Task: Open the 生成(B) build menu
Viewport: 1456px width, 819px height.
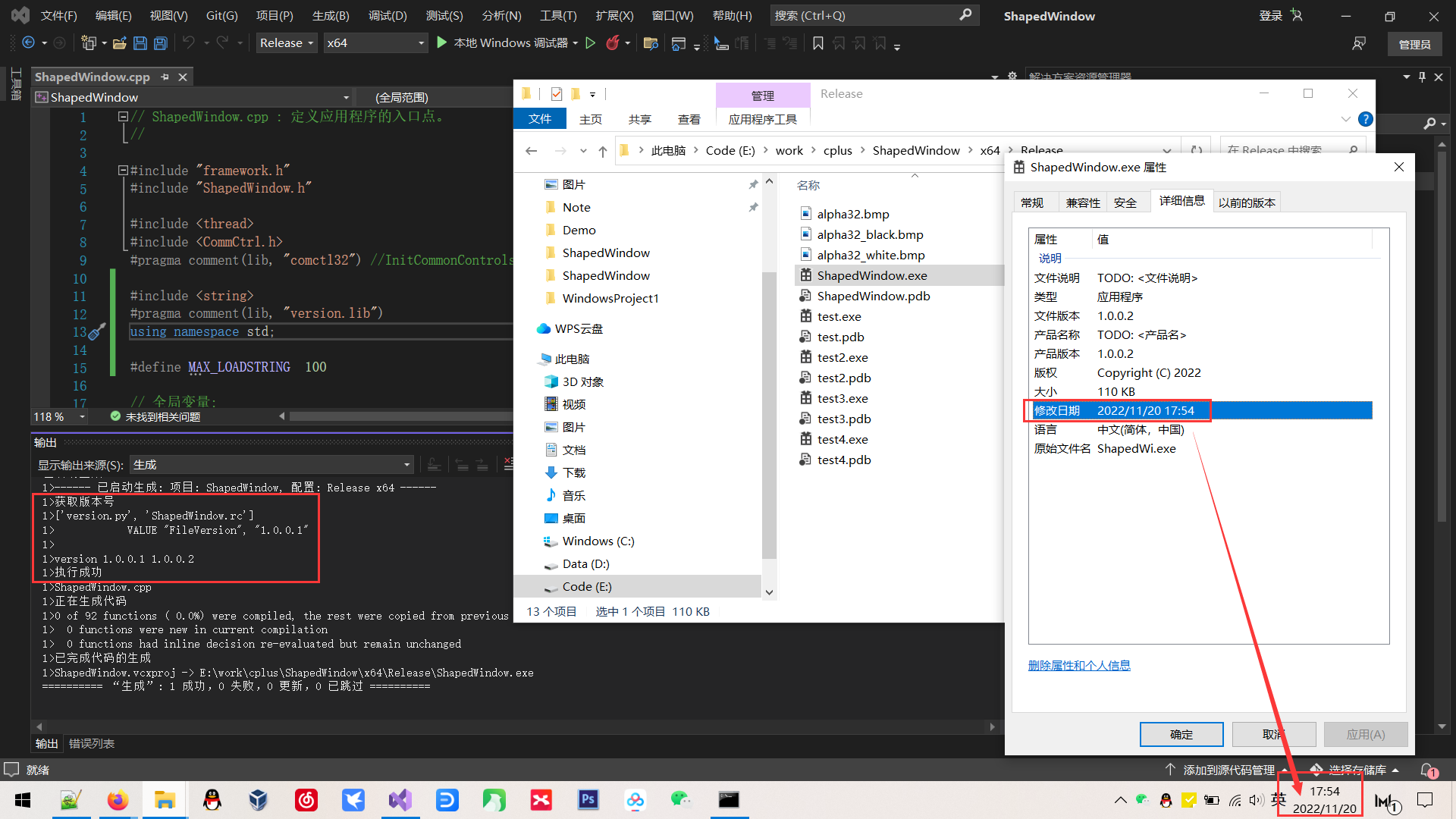Action: point(331,15)
